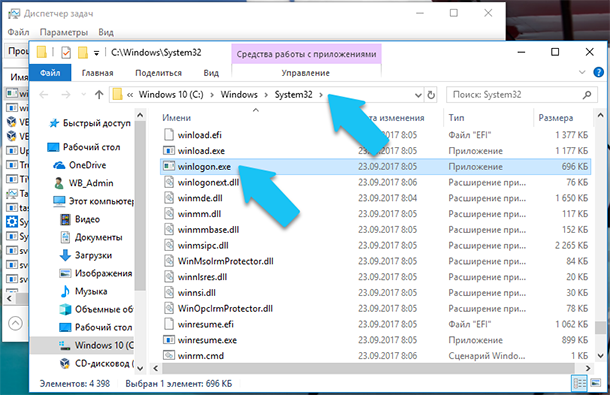Open Вид menu in Task Manager
Image resolution: width=610 pixels, height=395 pixels.
[x=106, y=32]
